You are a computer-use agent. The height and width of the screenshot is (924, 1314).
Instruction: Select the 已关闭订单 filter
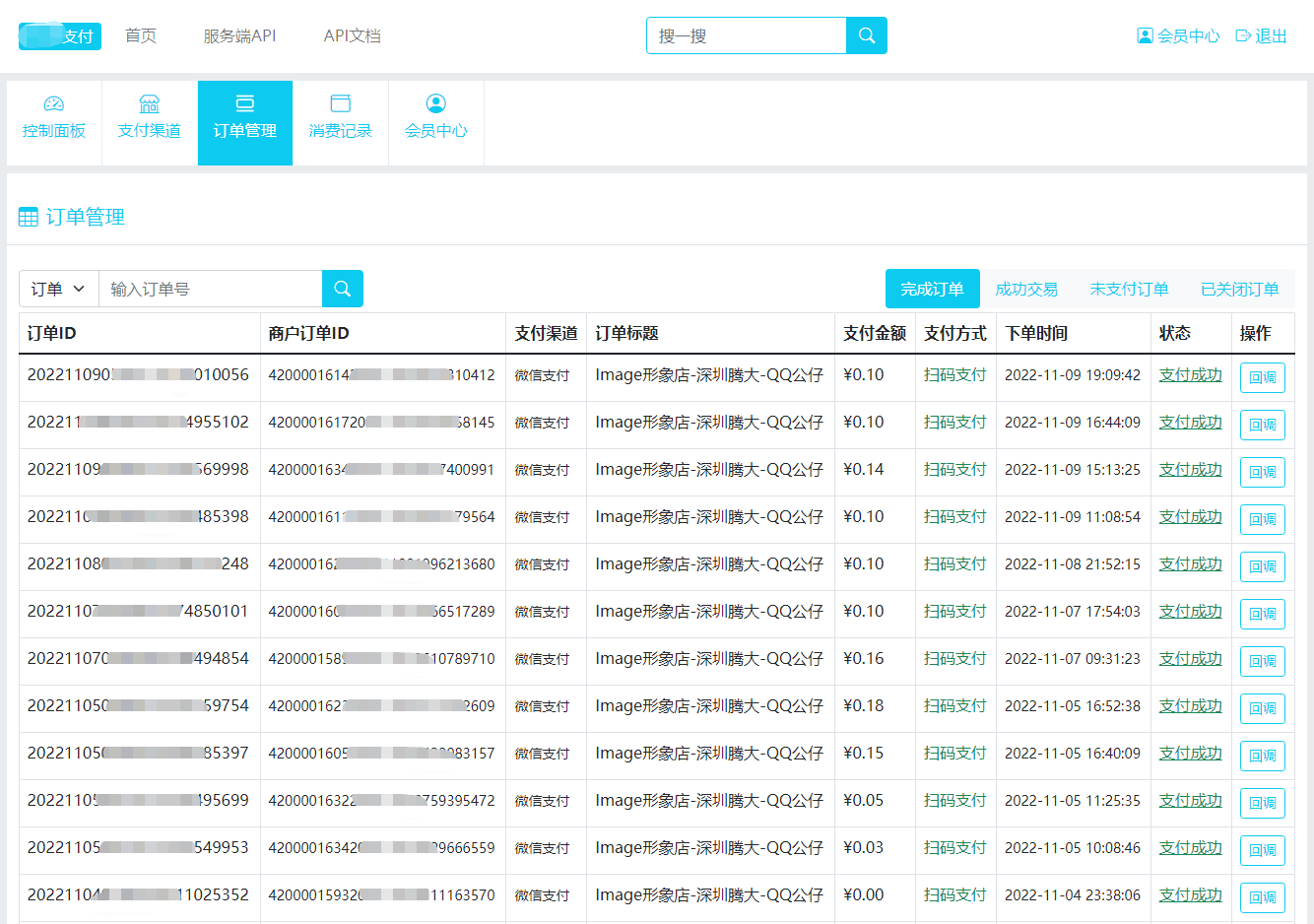click(x=1240, y=289)
